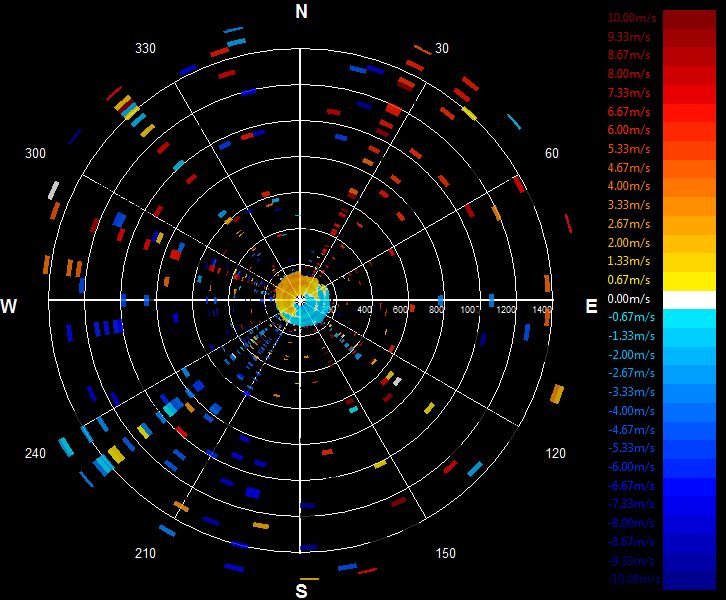Select the 210 degree bearing label
Screen dimensions: 726x600
[145, 553]
